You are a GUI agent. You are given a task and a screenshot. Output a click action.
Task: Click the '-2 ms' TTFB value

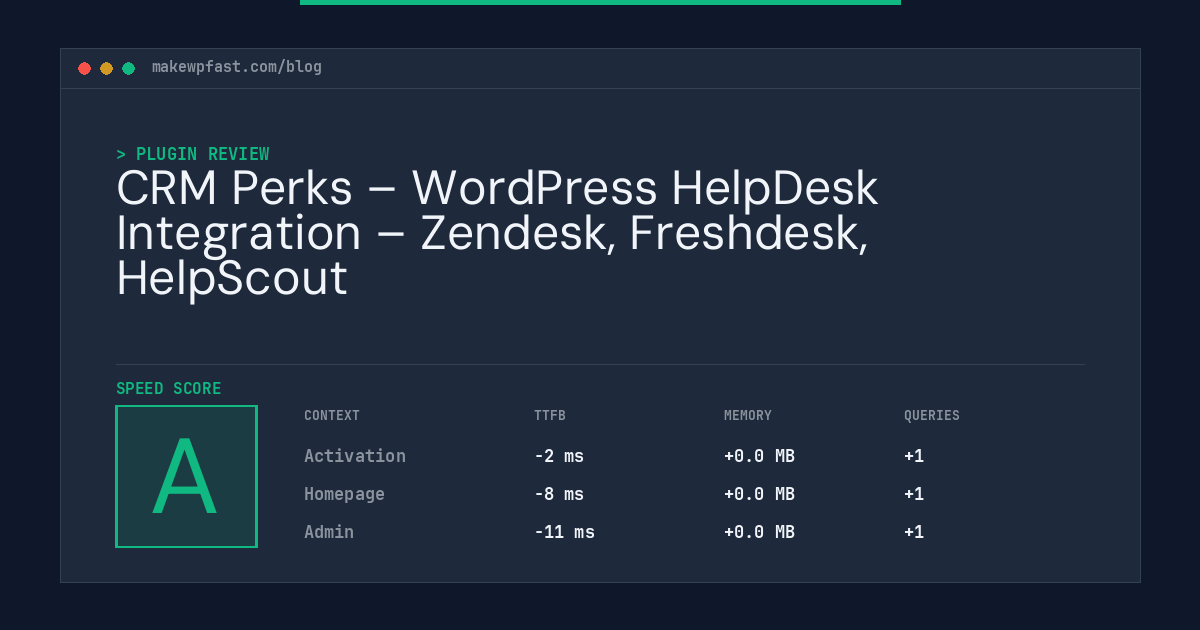[x=559, y=456]
